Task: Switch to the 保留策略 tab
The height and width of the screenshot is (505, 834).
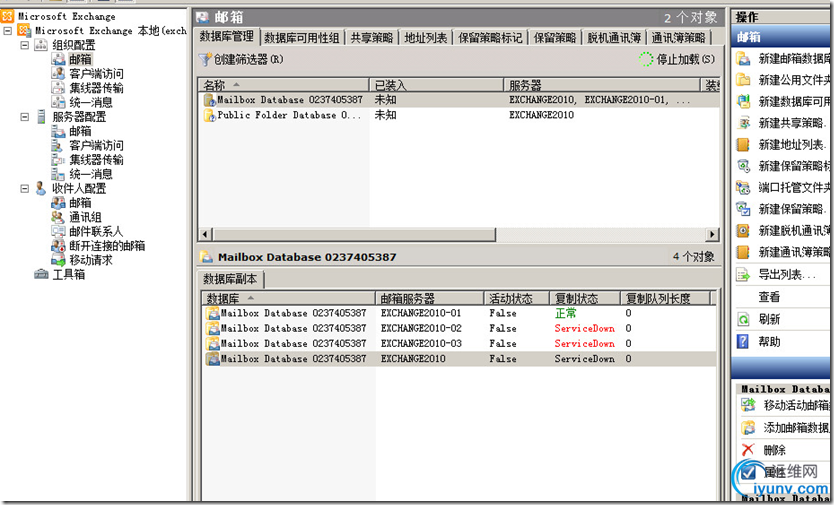Action: (x=555, y=38)
